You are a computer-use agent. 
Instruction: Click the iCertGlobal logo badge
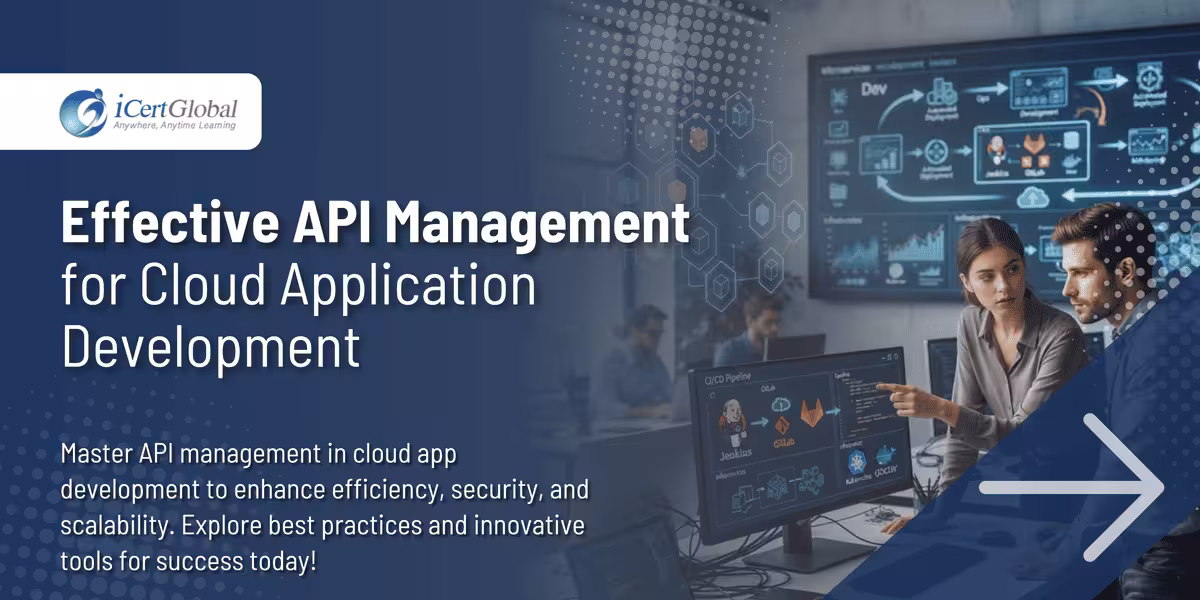coord(130,111)
